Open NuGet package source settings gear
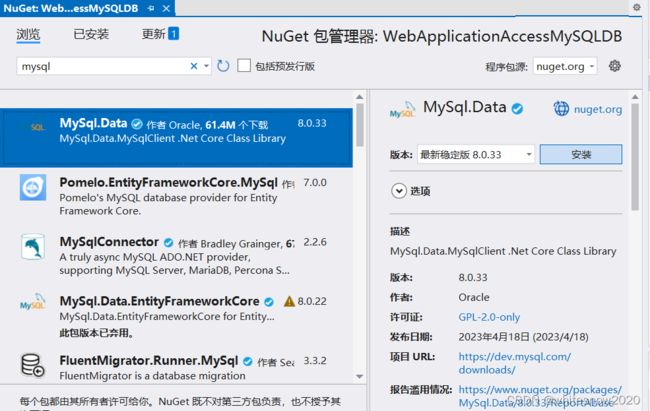The height and width of the screenshot is (411, 650). tap(615, 66)
